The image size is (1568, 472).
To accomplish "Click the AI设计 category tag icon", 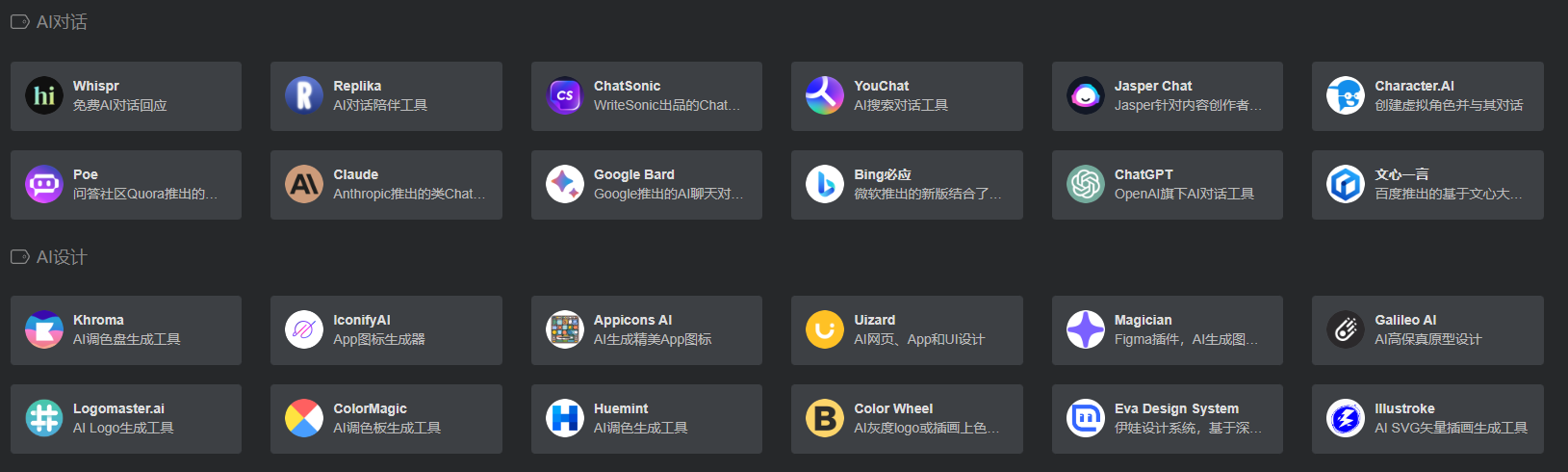I will click(20, 257).
